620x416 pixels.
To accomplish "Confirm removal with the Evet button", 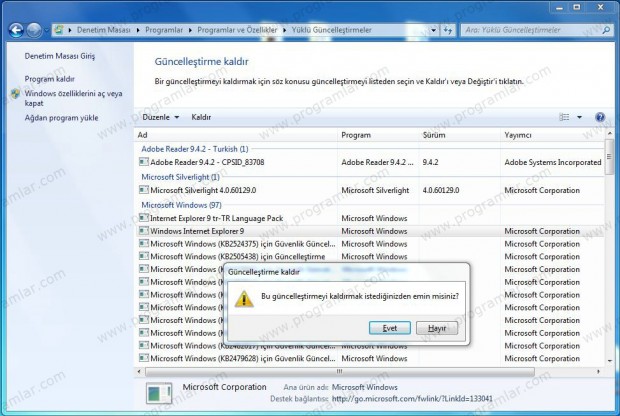I will pyautogui.click(x=390, y=328).
